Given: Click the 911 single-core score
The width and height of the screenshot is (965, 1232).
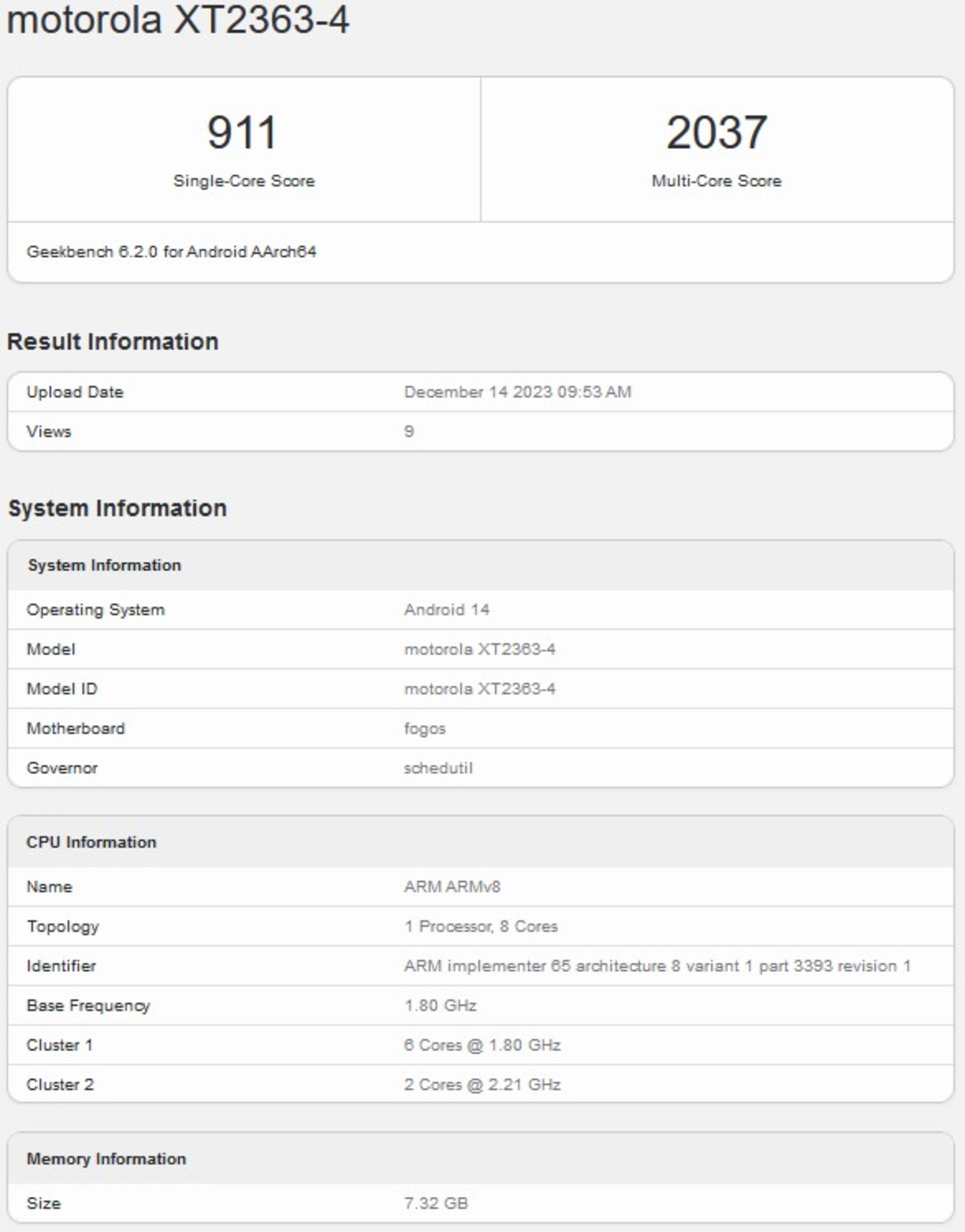Looking at the screenshot, I should click(x=242, y=133).
